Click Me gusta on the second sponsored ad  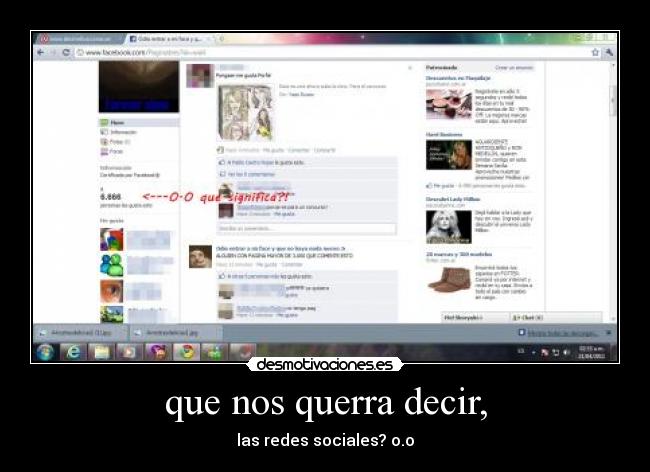point(444,186)
